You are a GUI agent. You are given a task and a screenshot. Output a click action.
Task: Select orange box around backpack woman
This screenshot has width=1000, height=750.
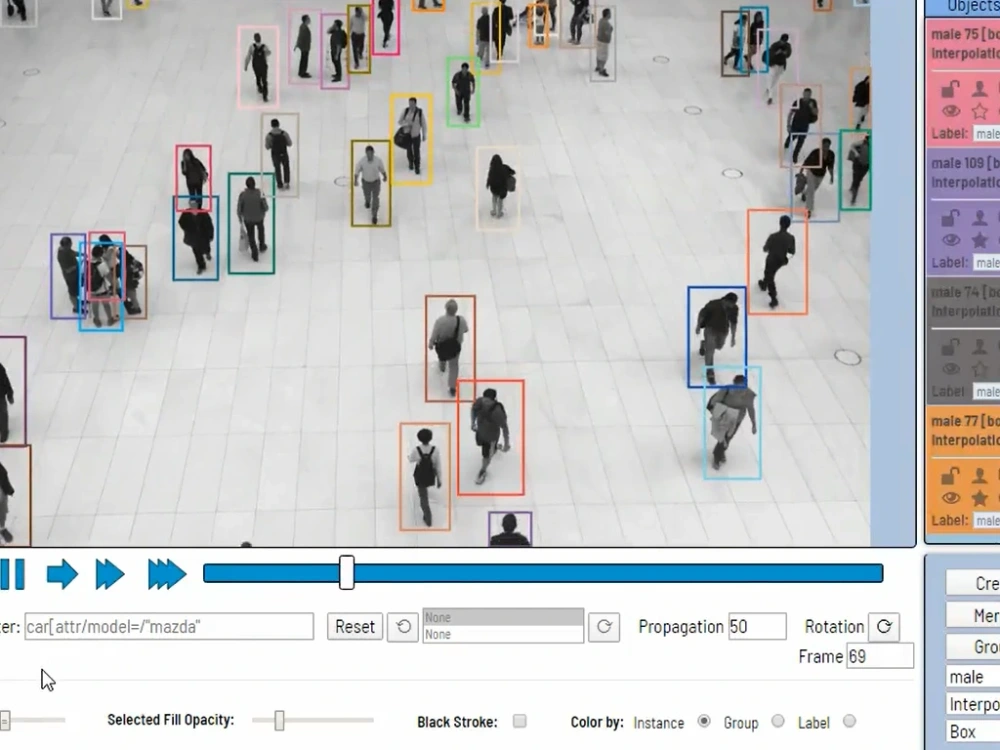pyautogui.click(x=425, y=476)
